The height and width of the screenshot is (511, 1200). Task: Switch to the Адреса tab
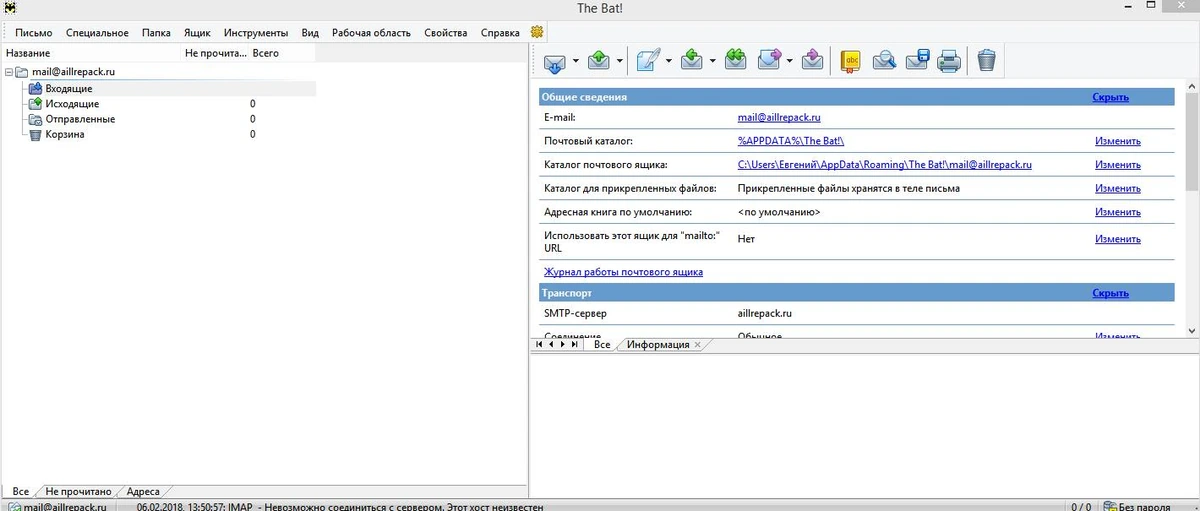[x=143, y=492]
